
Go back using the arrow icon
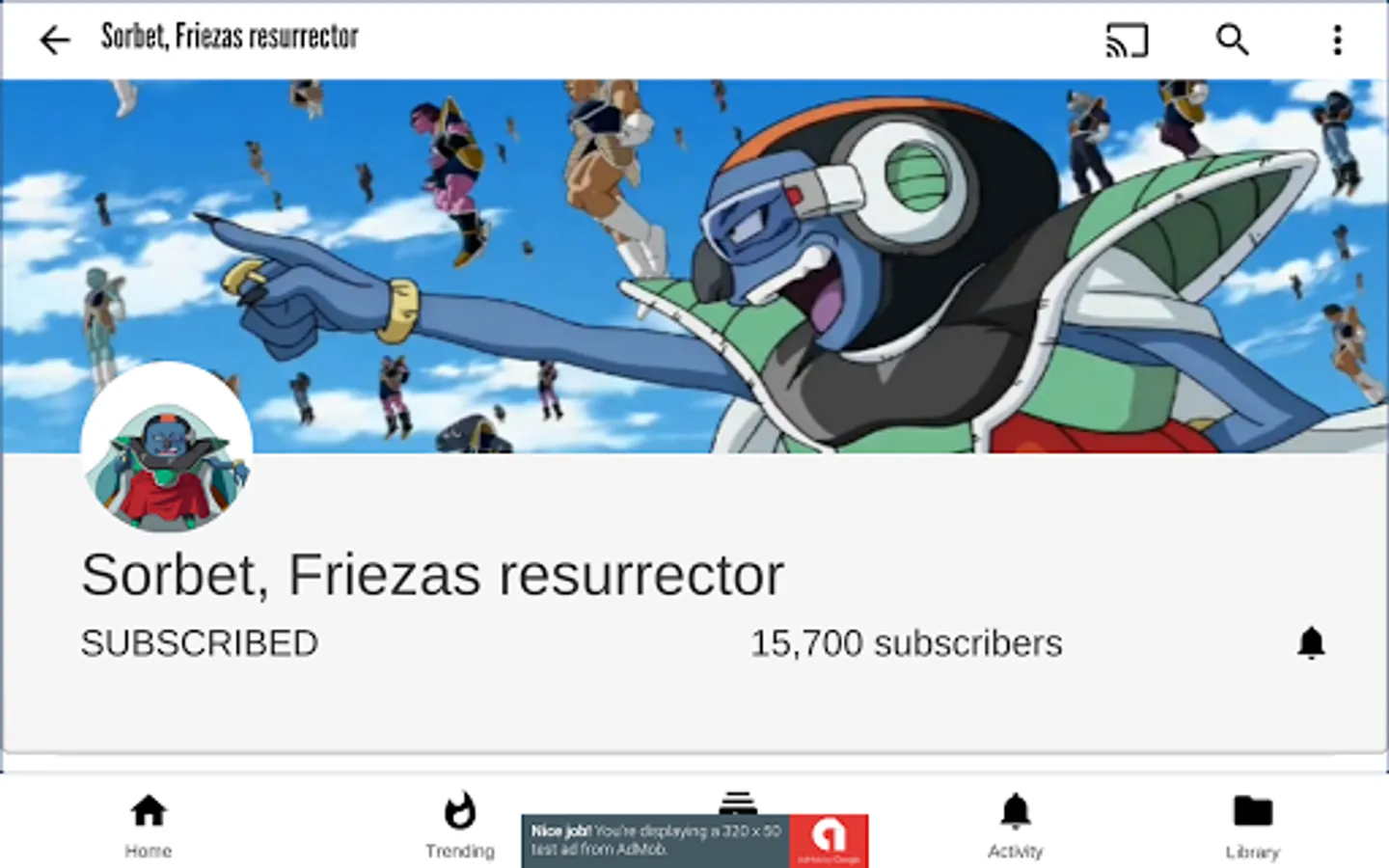point(55,40)
